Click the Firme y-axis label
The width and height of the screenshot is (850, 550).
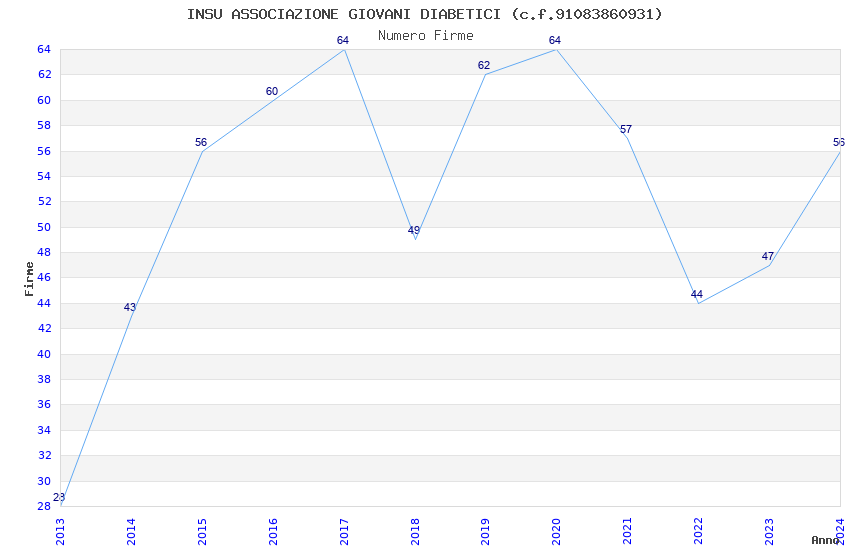click(29, 279)
